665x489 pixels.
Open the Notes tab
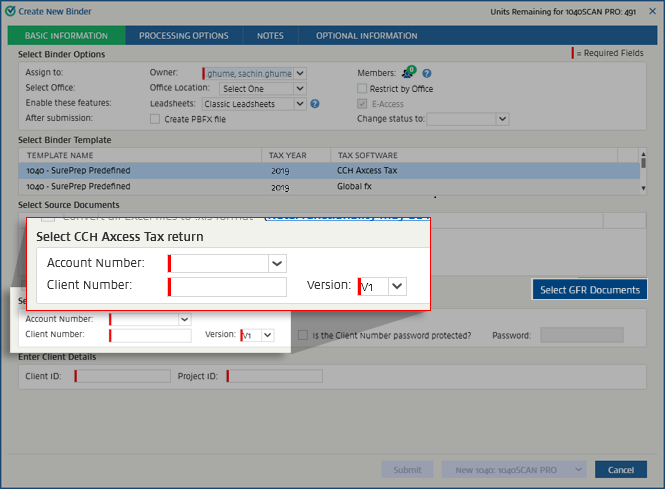click(270, 36)
